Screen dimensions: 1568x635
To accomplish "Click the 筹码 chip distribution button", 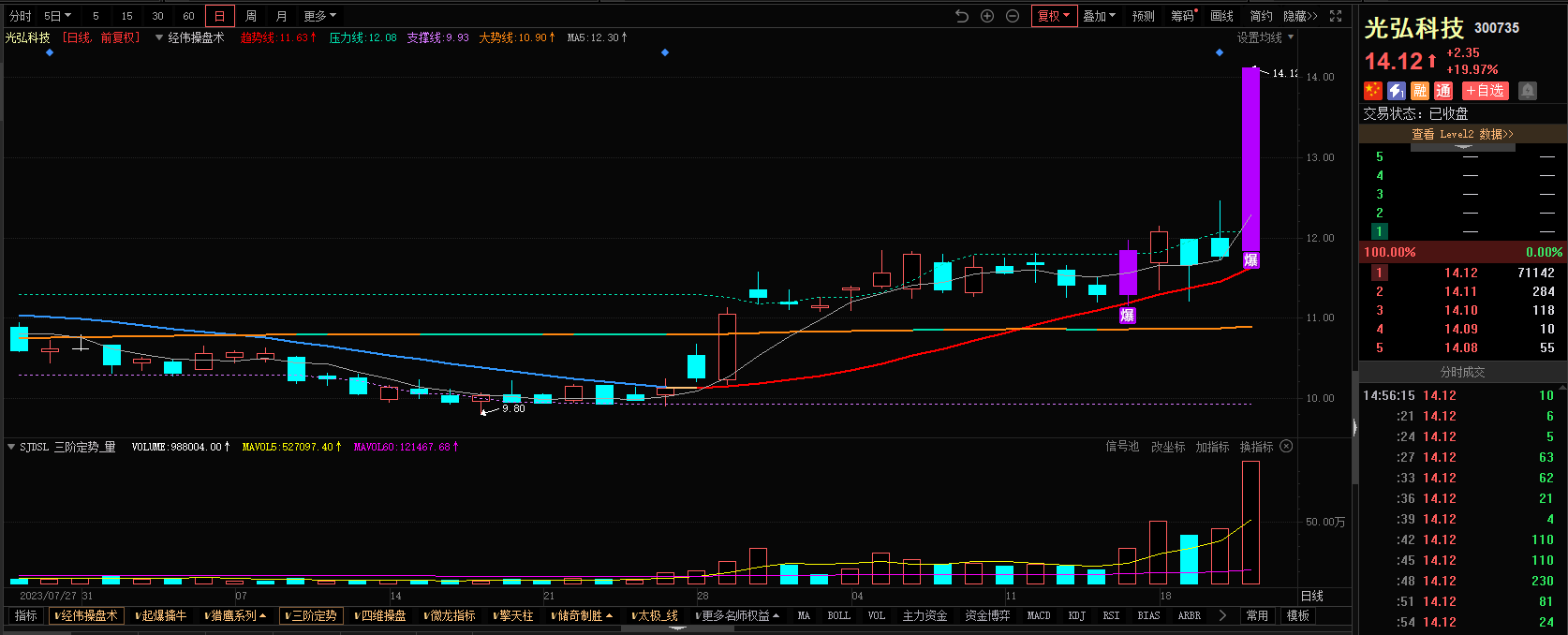I will [1184, 16].
